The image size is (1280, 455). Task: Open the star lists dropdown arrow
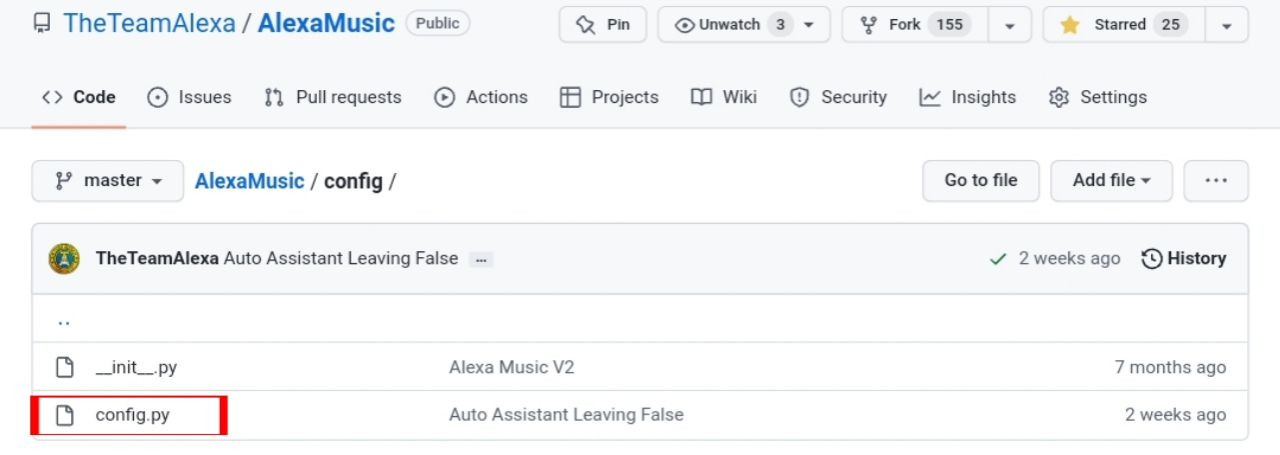point(1227,25)
